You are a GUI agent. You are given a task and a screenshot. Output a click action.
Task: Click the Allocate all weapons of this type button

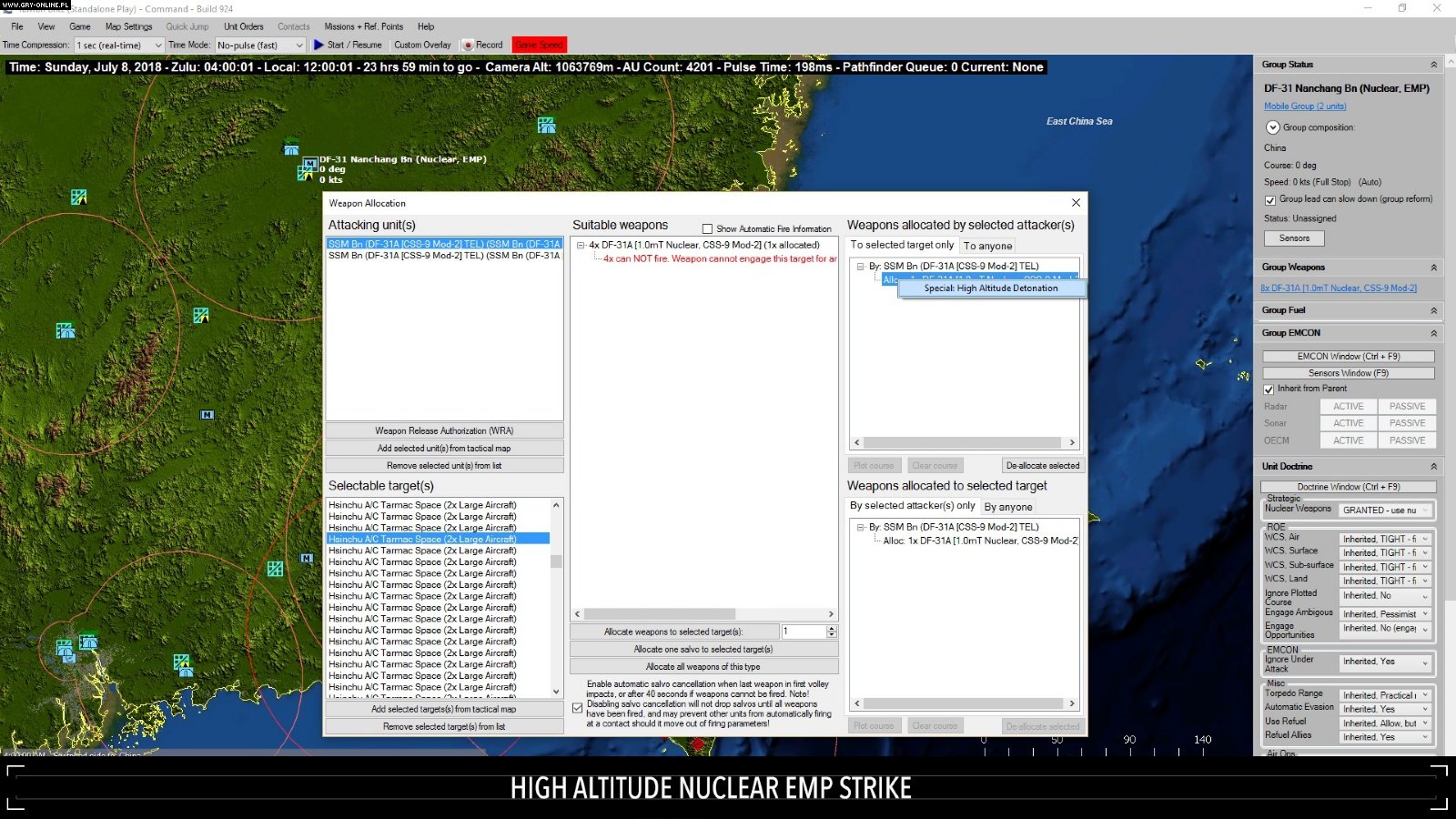click(x=703, y=666)
